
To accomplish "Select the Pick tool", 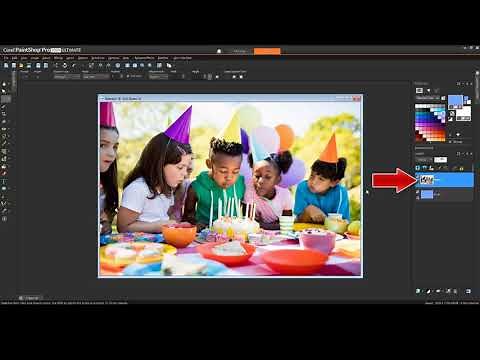I will pyautogui.click(x=4, y=91).
